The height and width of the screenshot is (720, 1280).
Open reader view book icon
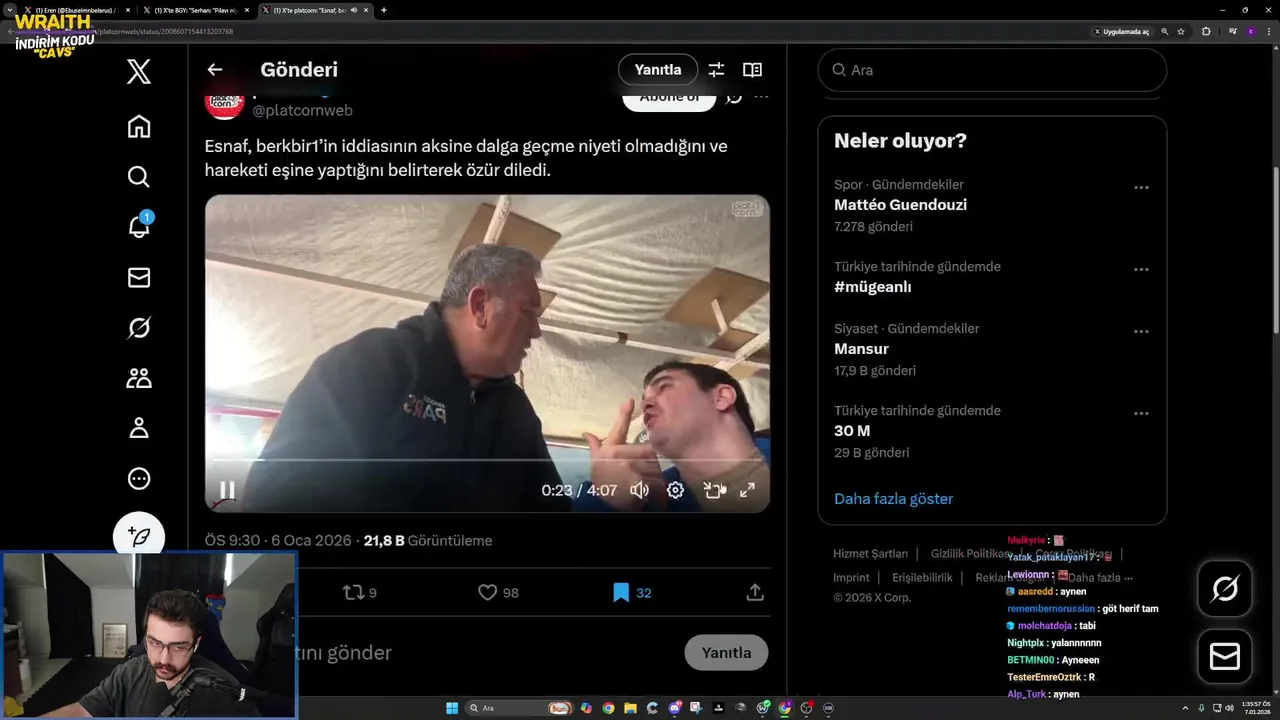pos(752,70)
